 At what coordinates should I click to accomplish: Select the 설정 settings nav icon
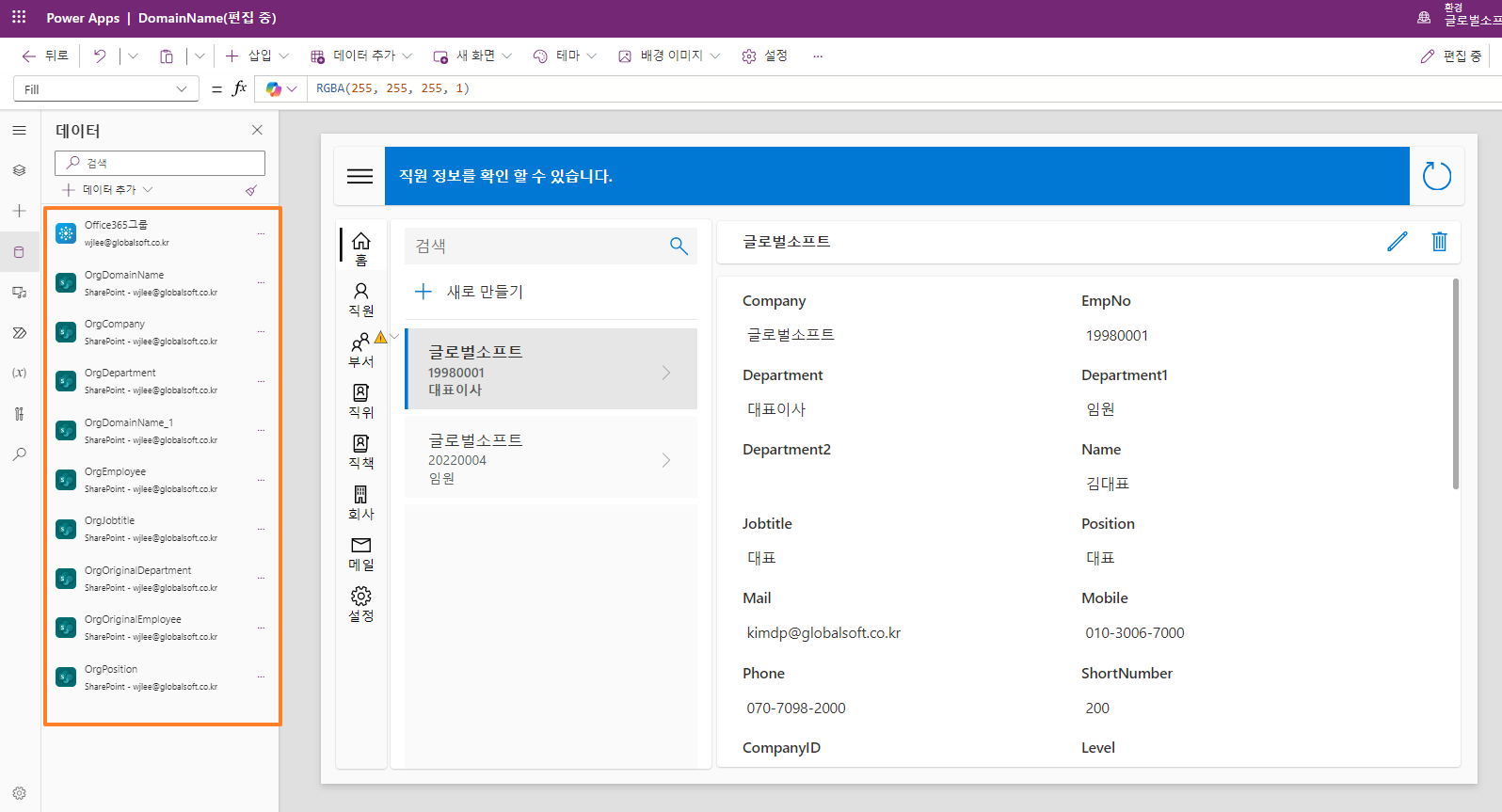click(361, 604)
